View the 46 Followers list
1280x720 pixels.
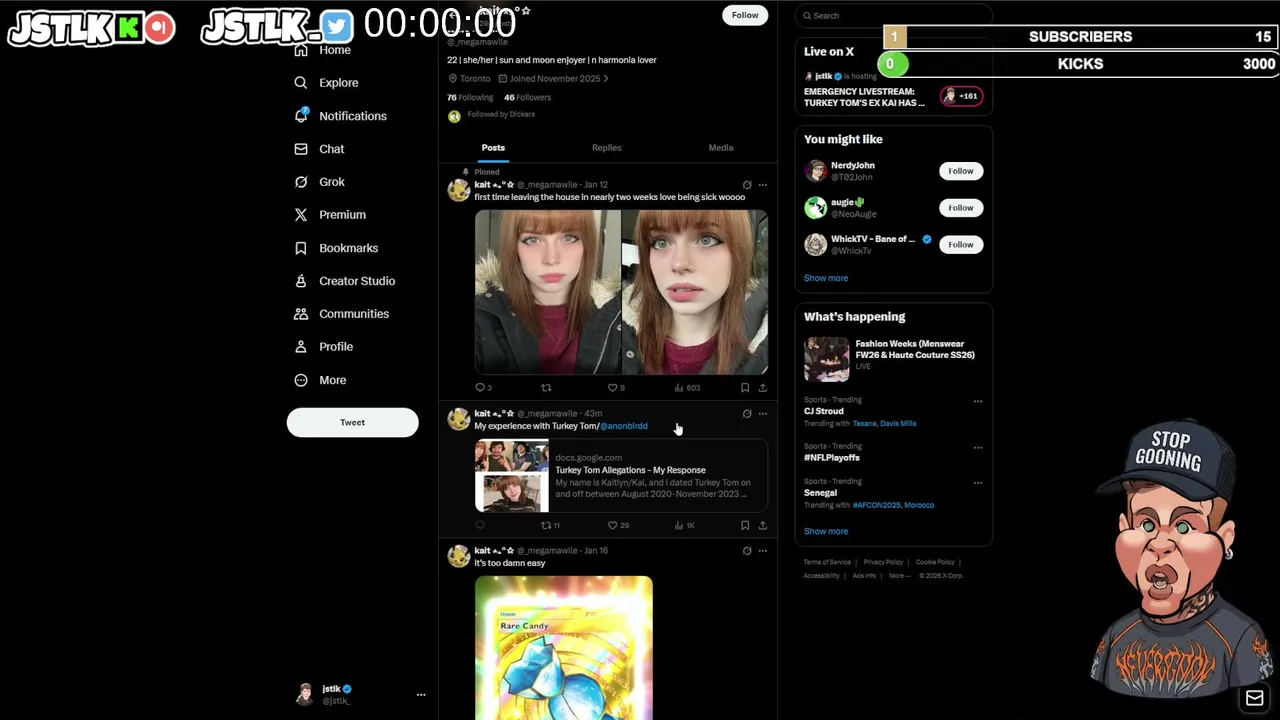pyautogui.click(x=527, y=97)
